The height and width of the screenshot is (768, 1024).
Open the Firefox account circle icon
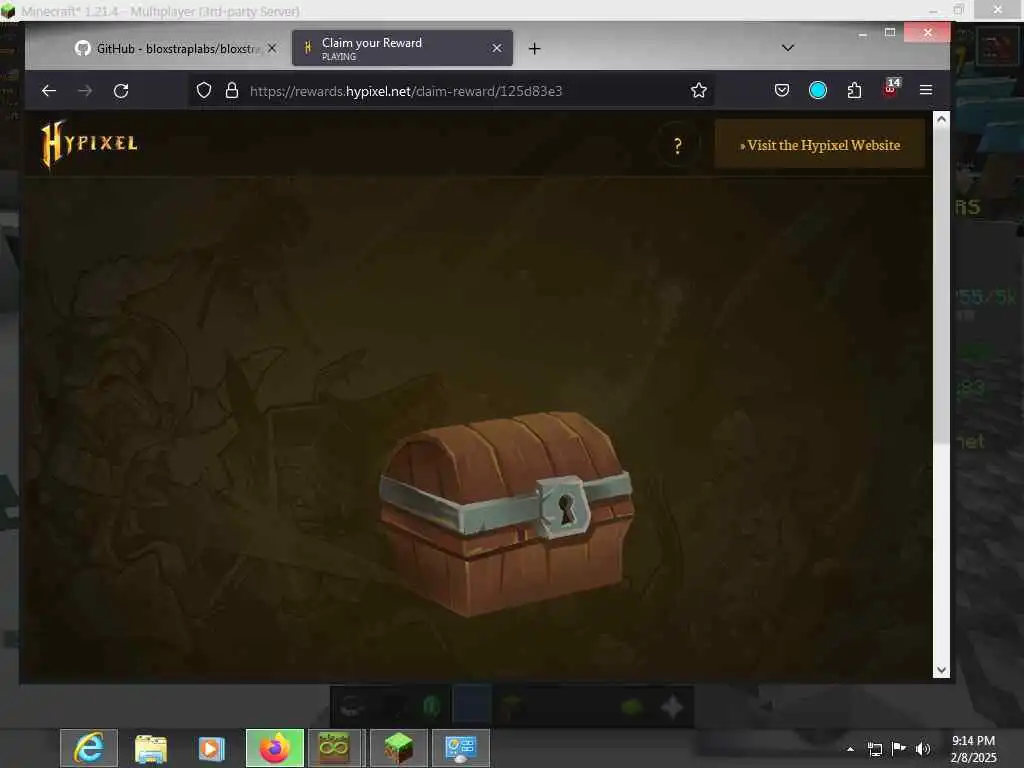(818, 90)
